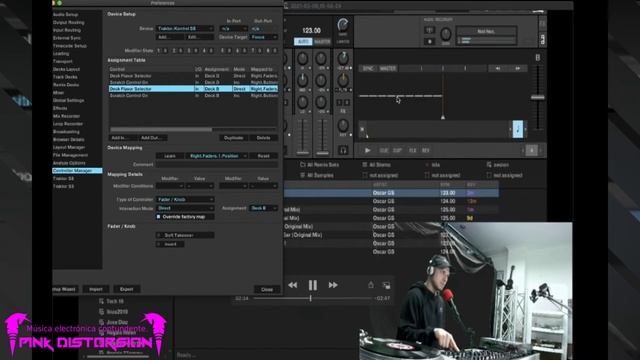Click the REV button on deck B

pos(425,150)
